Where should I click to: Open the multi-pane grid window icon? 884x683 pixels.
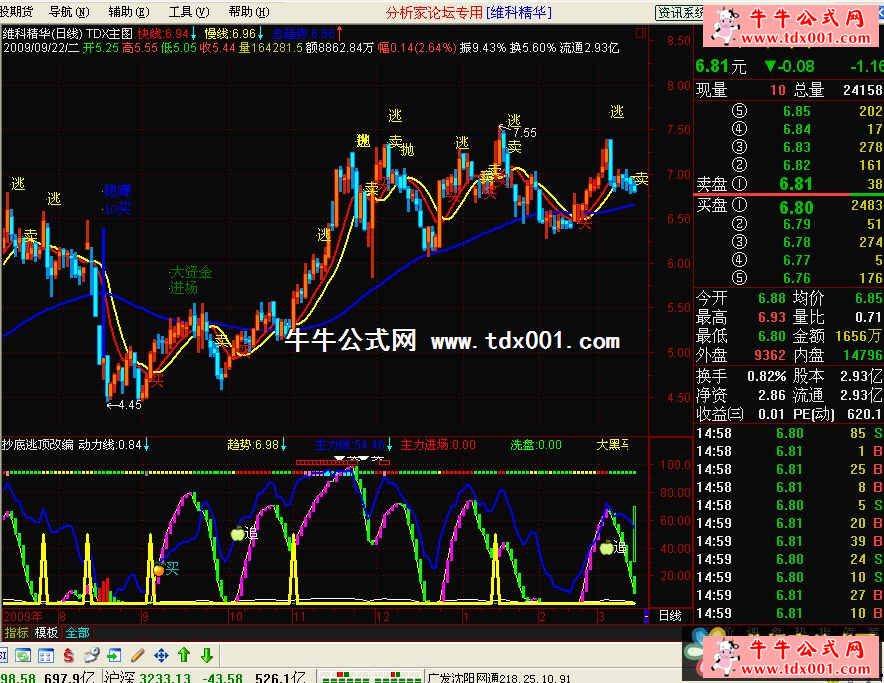(46, 655)
